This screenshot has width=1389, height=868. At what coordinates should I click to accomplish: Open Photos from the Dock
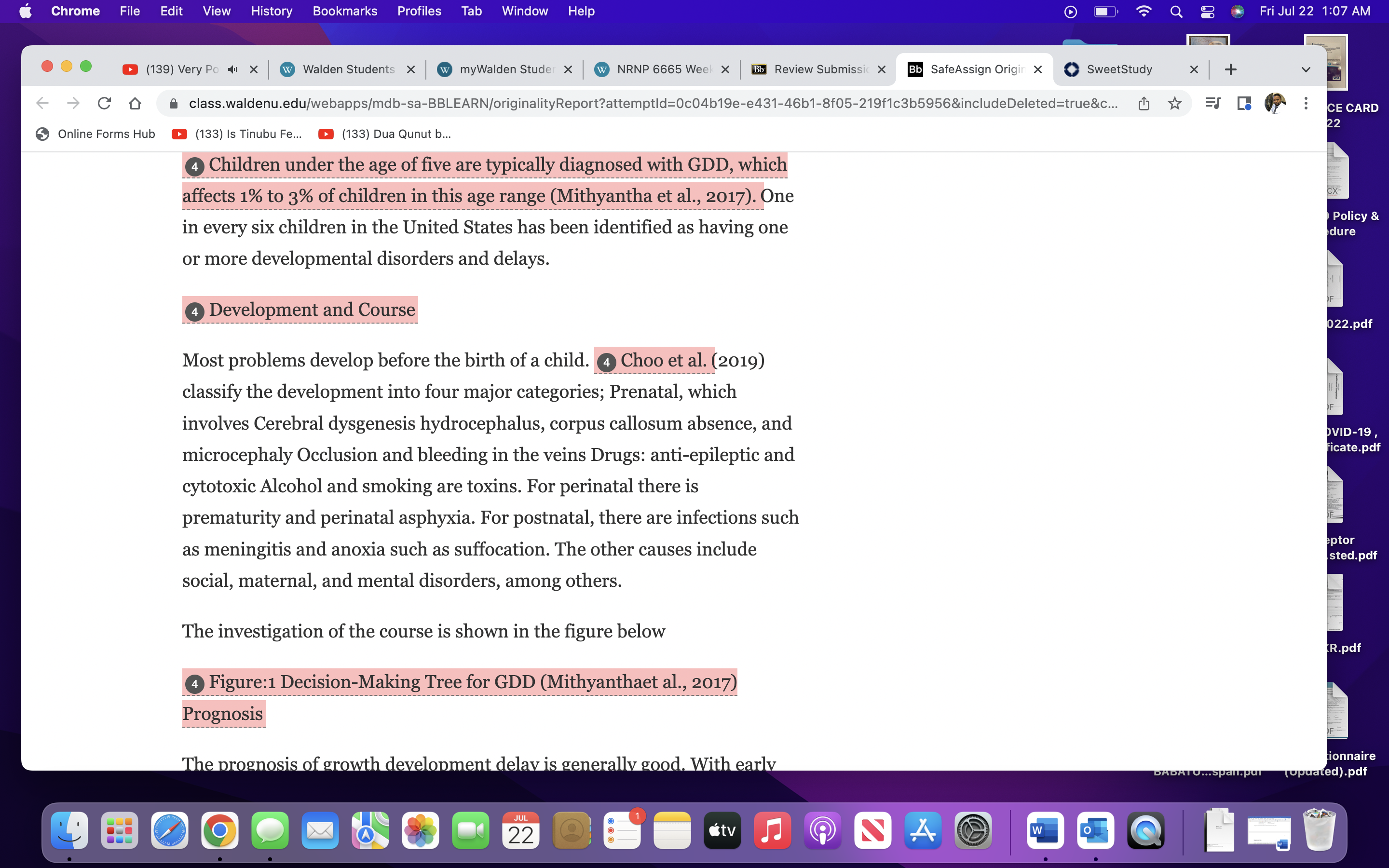(420, 830)
